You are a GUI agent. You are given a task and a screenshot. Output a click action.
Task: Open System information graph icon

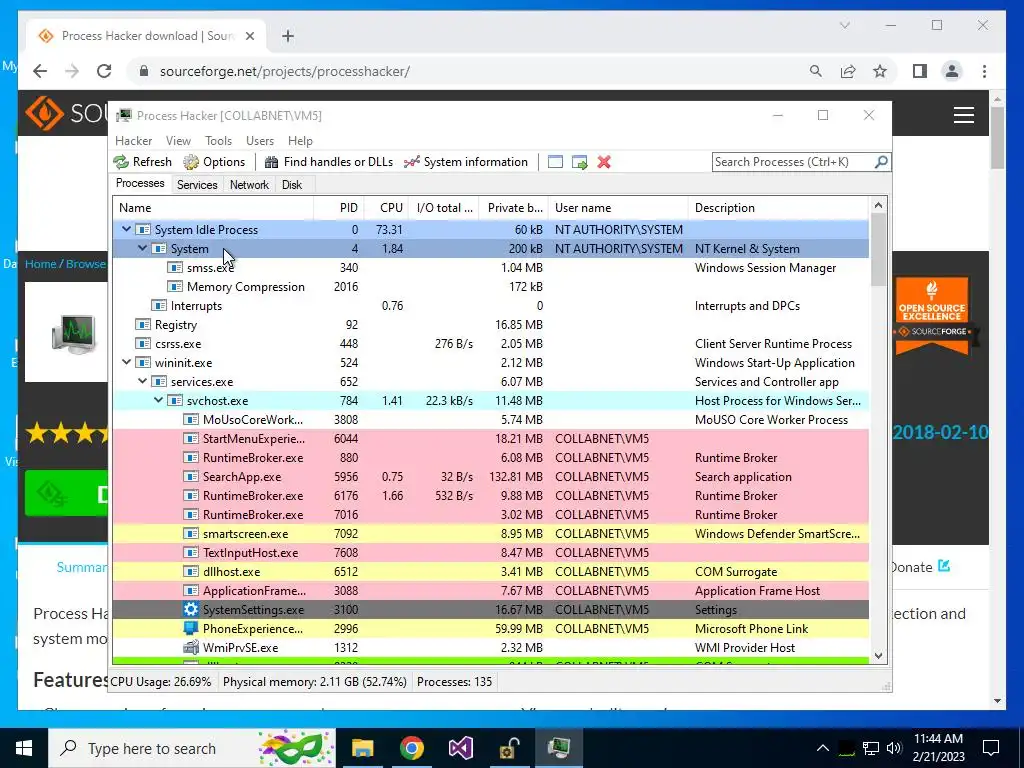[x=411, y=162]
